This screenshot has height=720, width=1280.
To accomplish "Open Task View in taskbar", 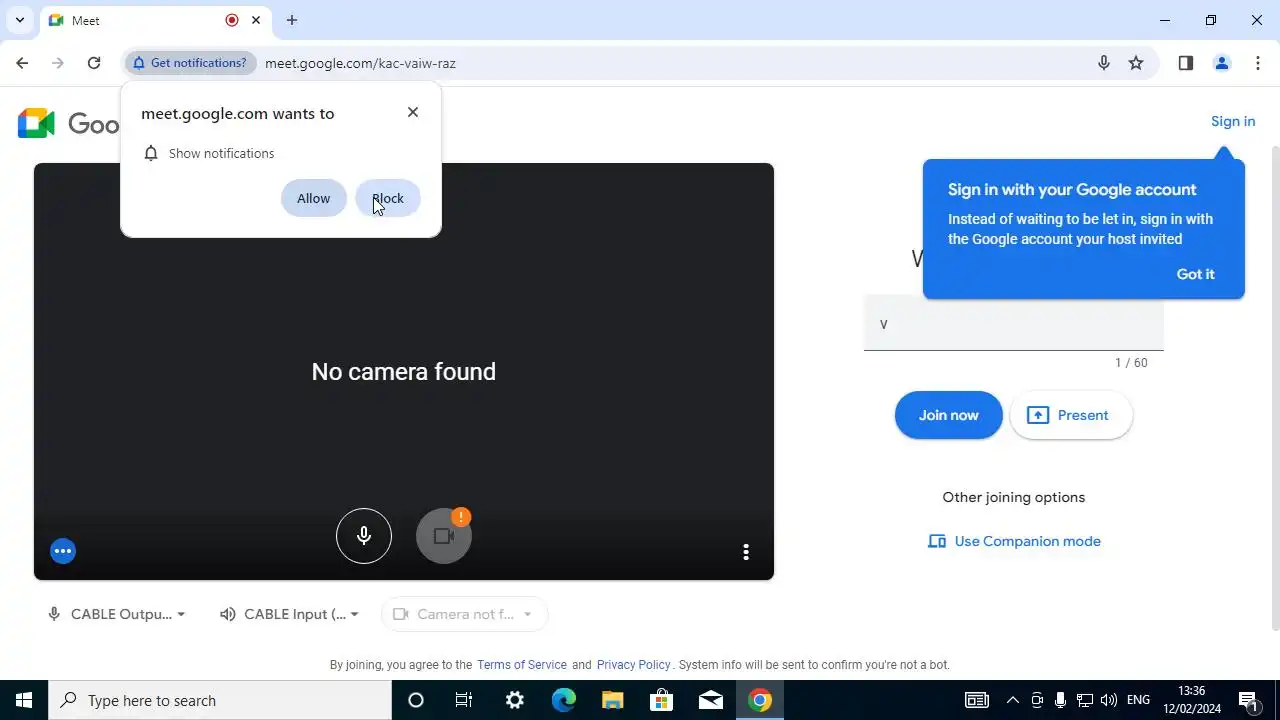I will (x=464, y=700).
